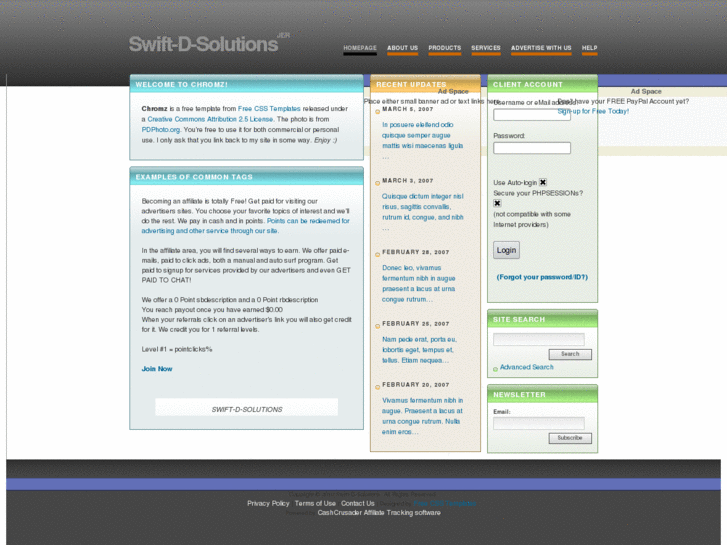This screenshot has height=545, width=727.
Task: Click the Site Search heading
Action: click(519, 319)
